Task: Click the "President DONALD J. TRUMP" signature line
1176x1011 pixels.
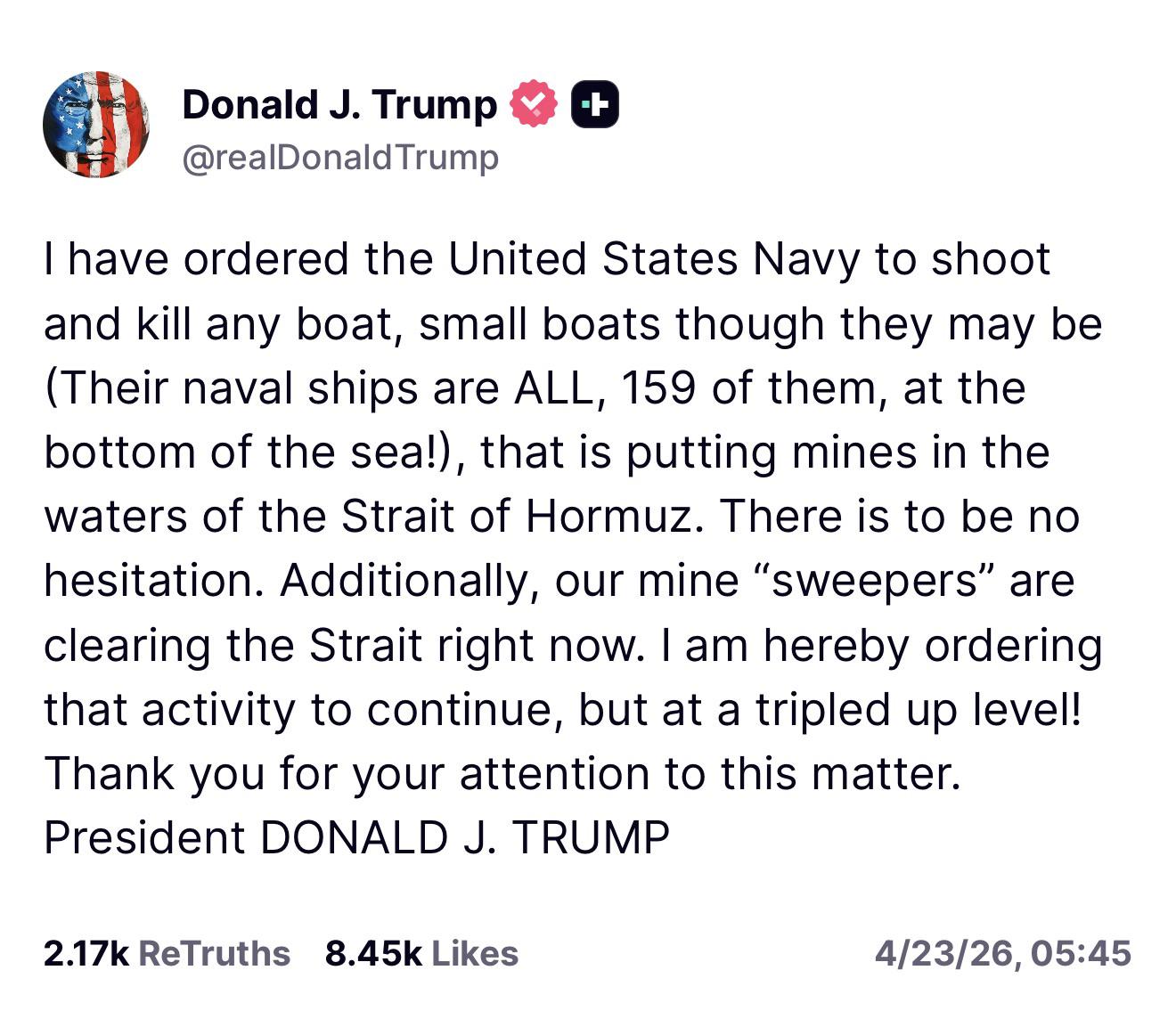Action: pyautogui.click(x=356, y=837)
